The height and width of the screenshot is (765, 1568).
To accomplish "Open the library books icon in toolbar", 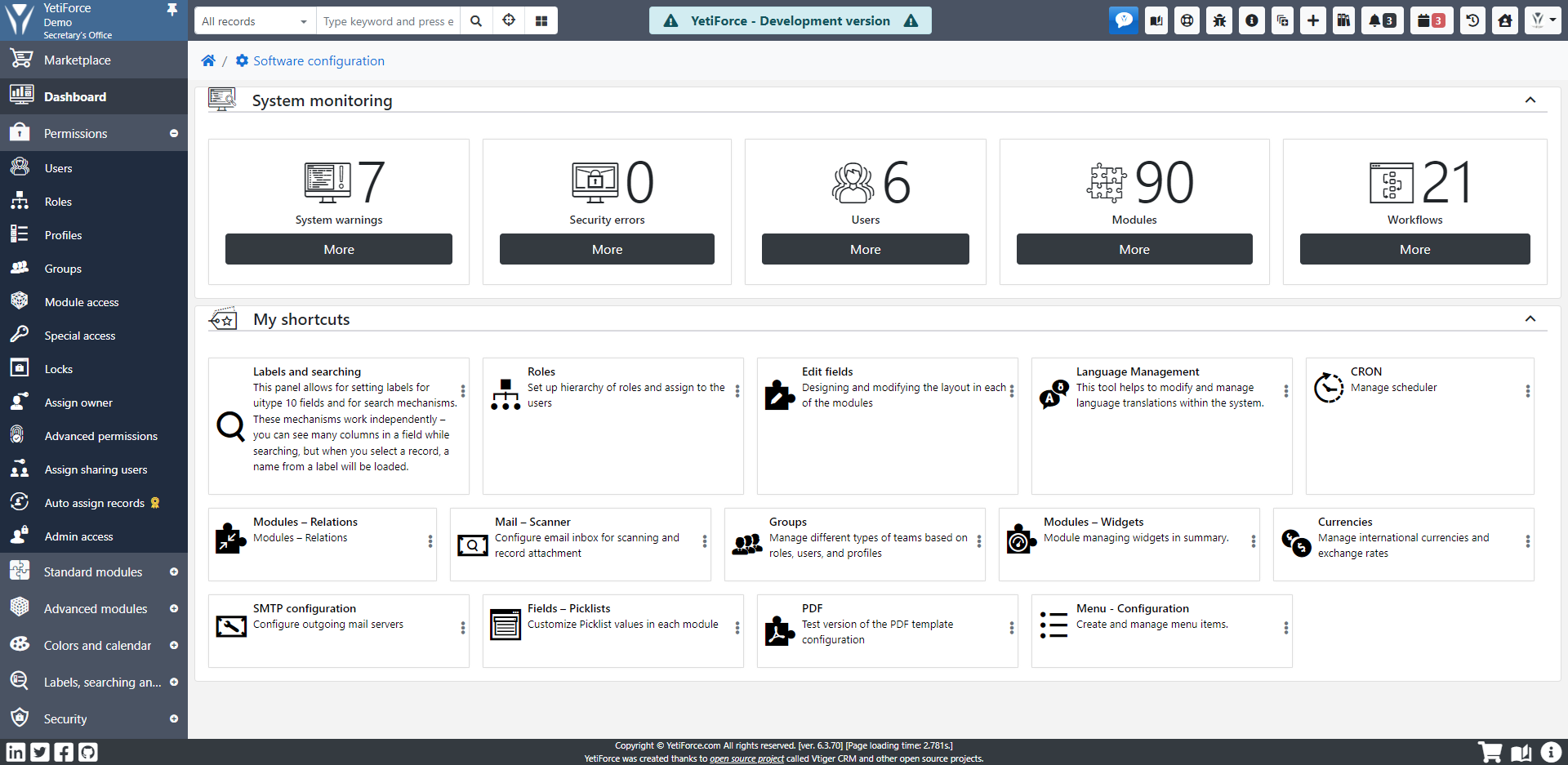I will [1343, 20].
